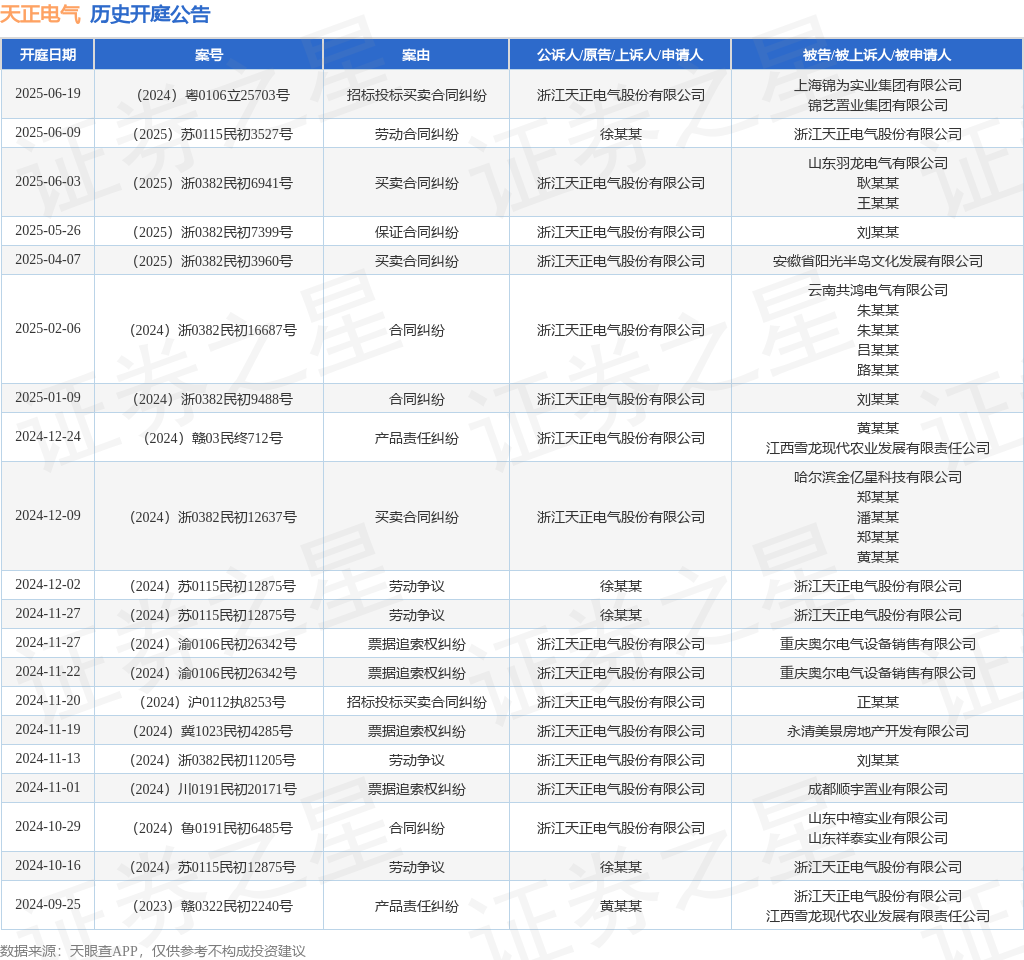Click date cell 2024-12-09
Image resolution: width=1024 pixels, height=960 pixels.
point(48,515)
